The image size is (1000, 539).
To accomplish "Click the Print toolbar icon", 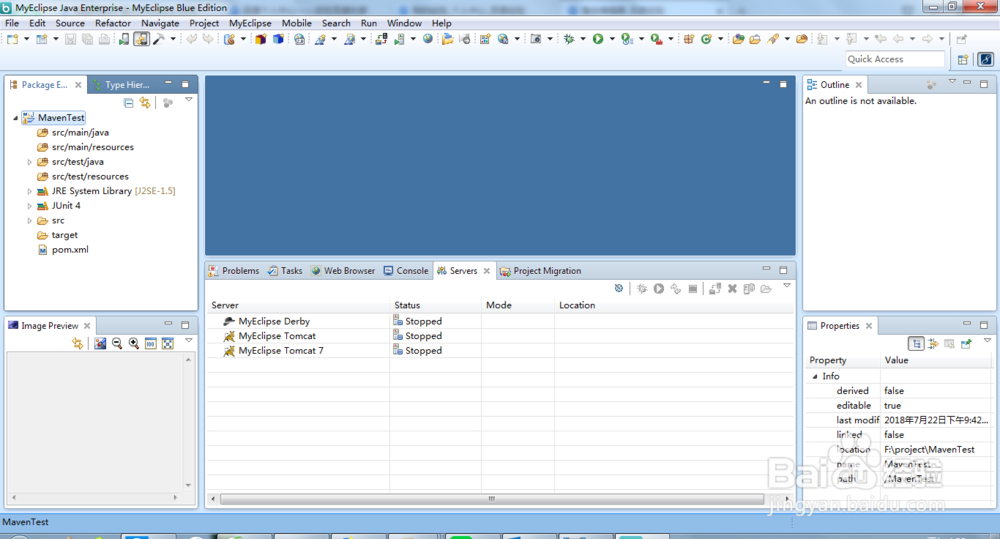I will click(104, 40).
